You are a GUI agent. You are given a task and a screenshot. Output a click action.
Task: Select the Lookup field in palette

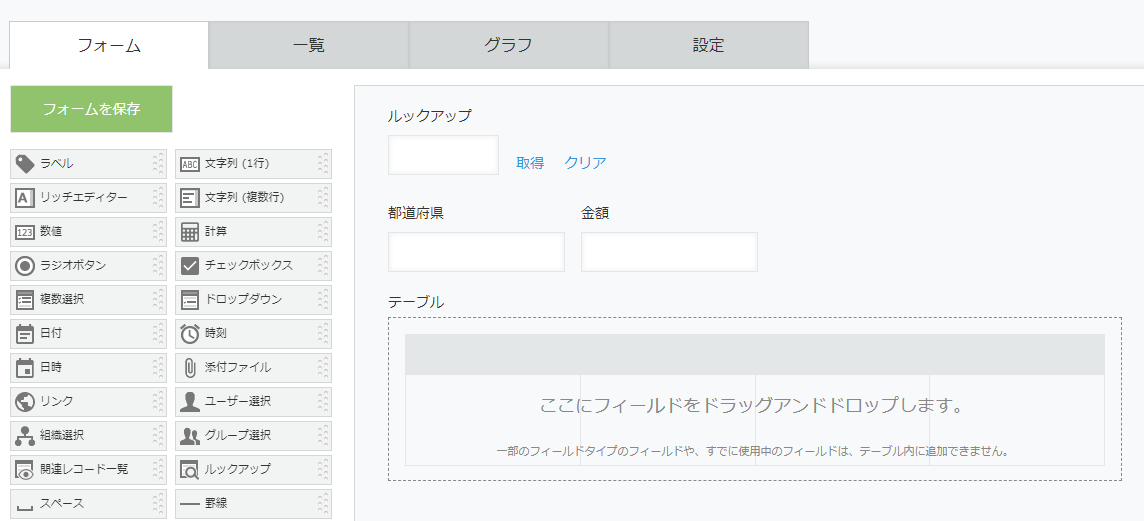coord(252,470)
